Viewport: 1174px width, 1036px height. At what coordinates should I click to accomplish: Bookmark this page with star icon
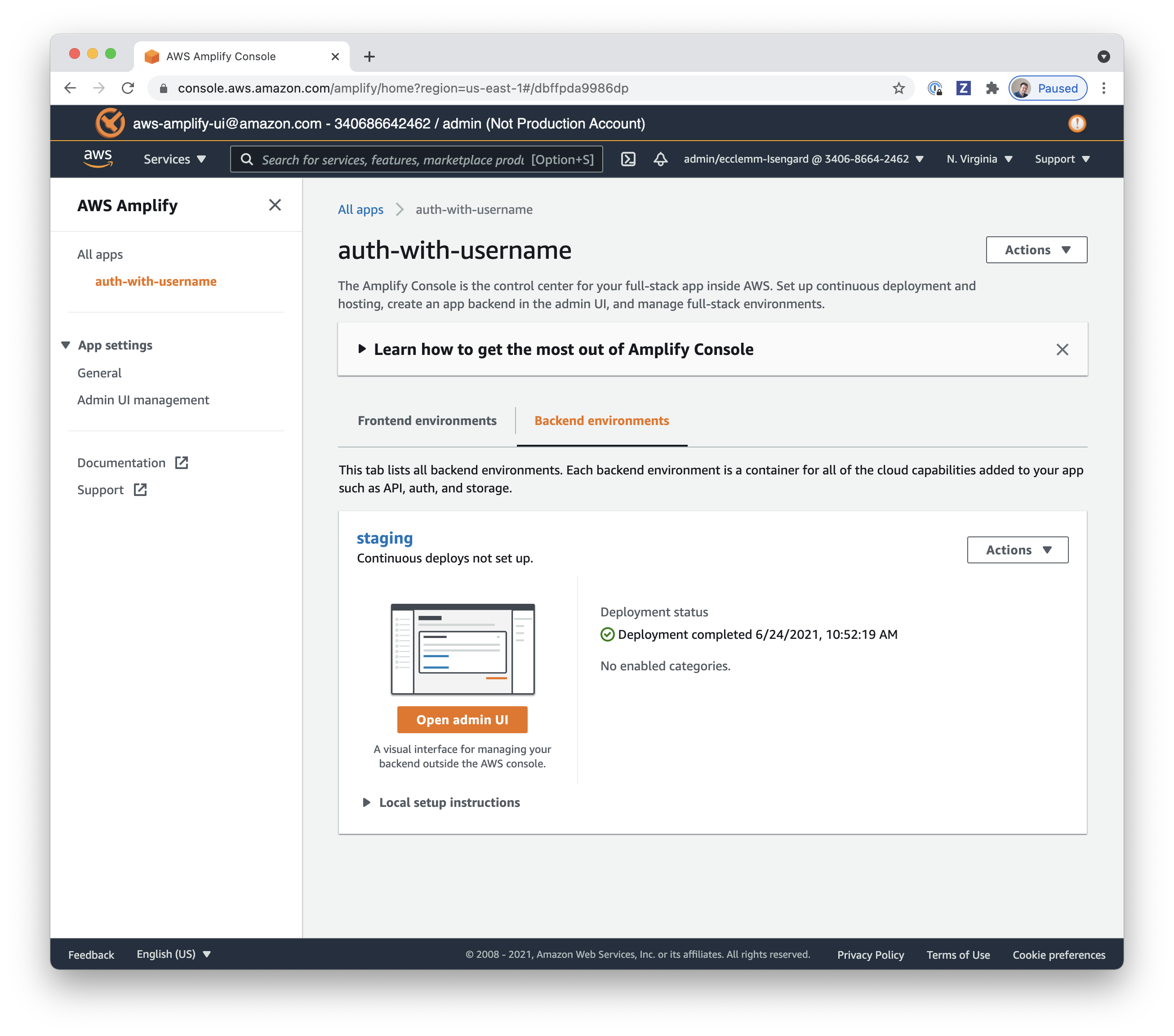tap(899, 88)
